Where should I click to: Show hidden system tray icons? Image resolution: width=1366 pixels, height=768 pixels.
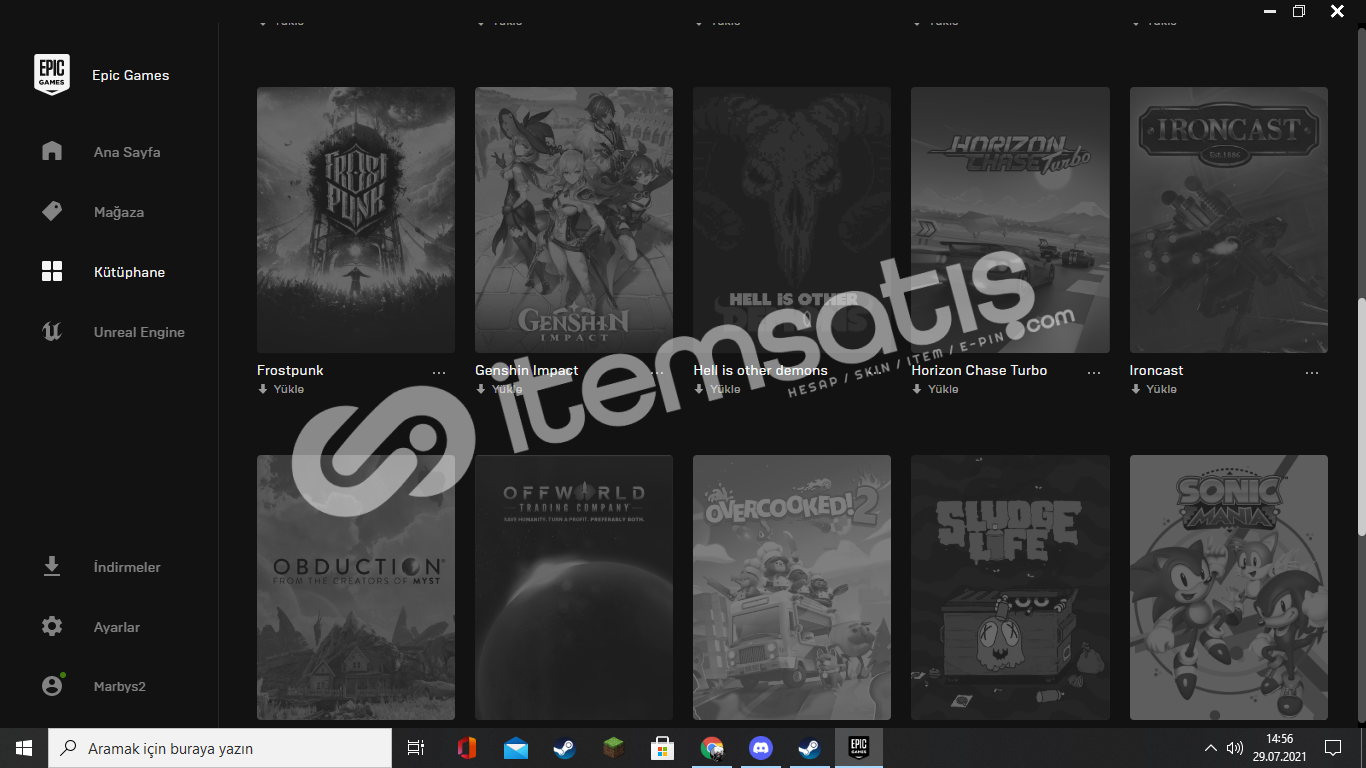(1210, 748)
